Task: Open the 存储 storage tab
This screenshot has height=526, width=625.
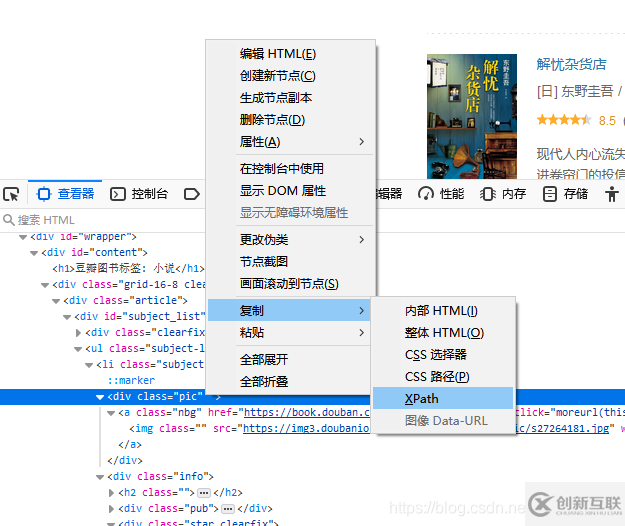Action: (x=565, y=194)
